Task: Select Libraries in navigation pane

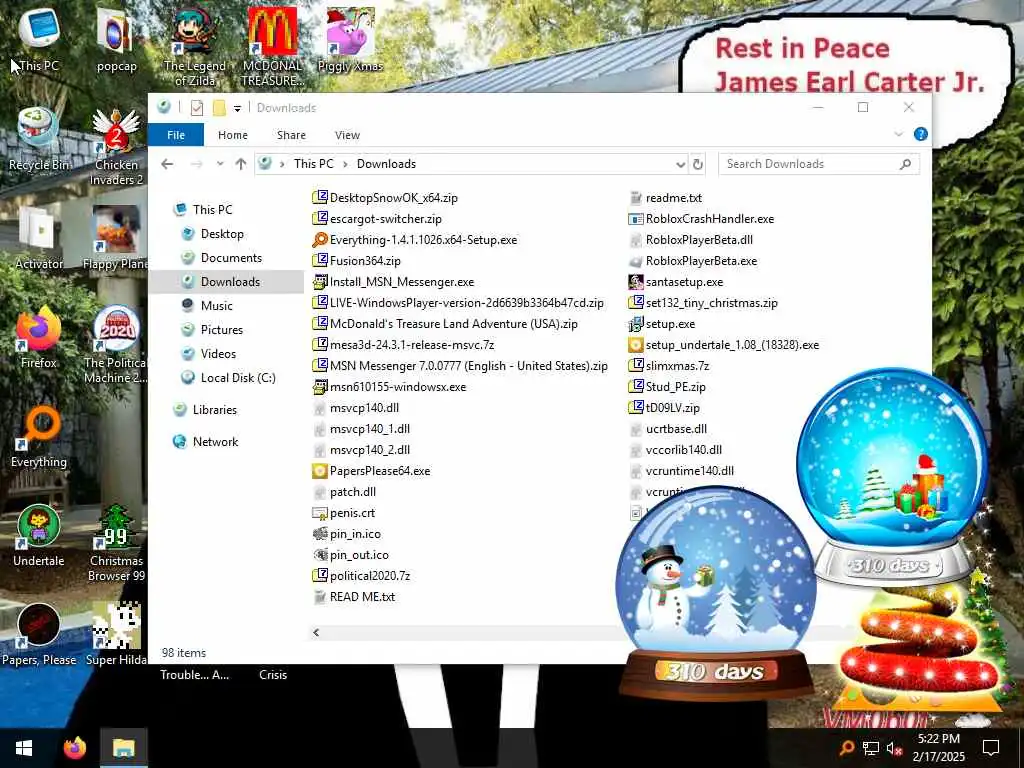Action: [x=214, y=410]
